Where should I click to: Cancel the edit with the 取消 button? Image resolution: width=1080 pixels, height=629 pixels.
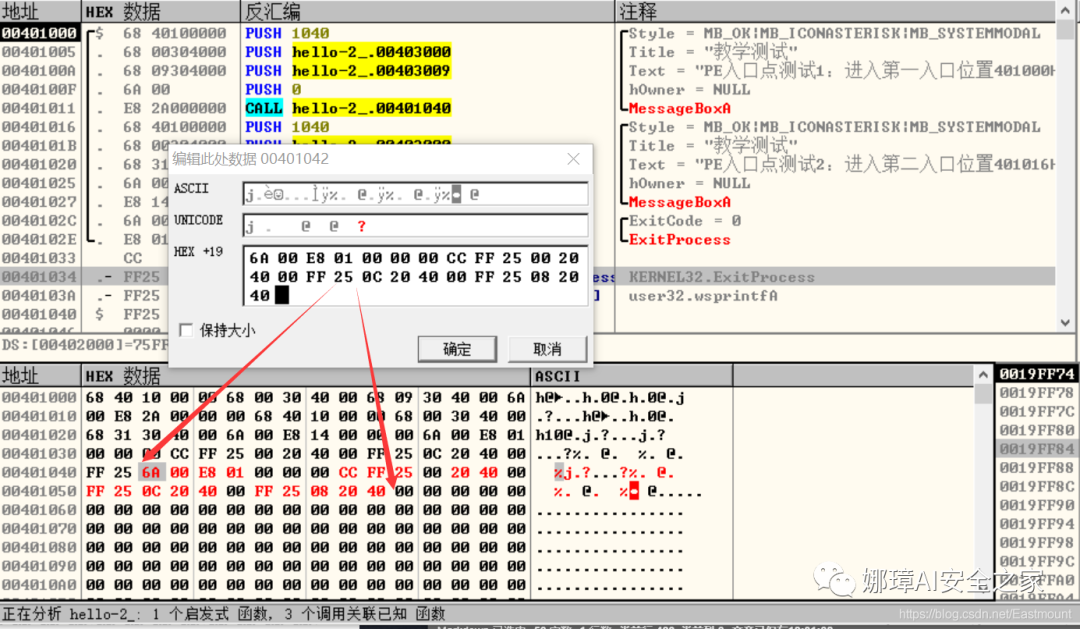point(548,349)
